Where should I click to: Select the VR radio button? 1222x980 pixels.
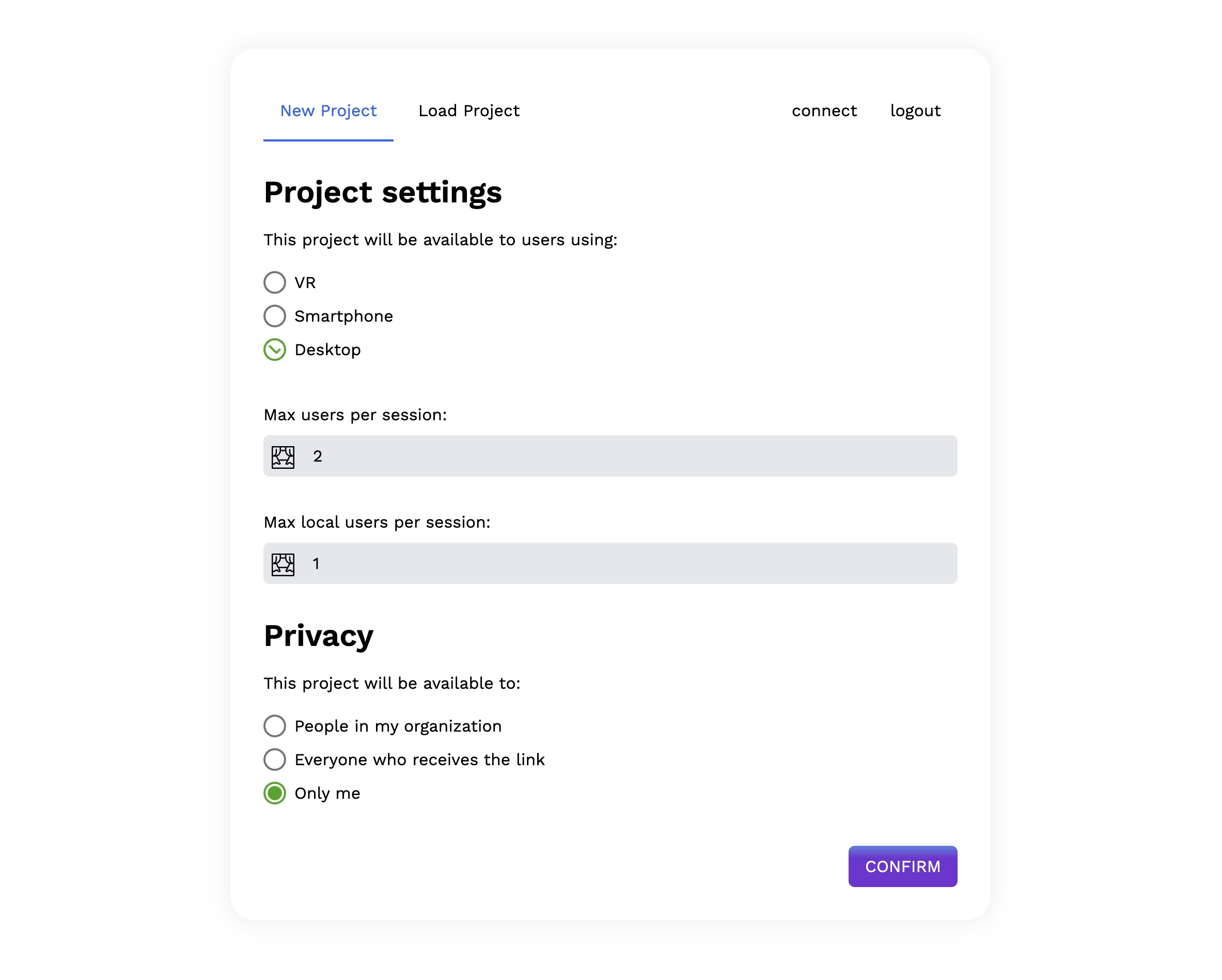pyautogui.click(x=275, y=282)
